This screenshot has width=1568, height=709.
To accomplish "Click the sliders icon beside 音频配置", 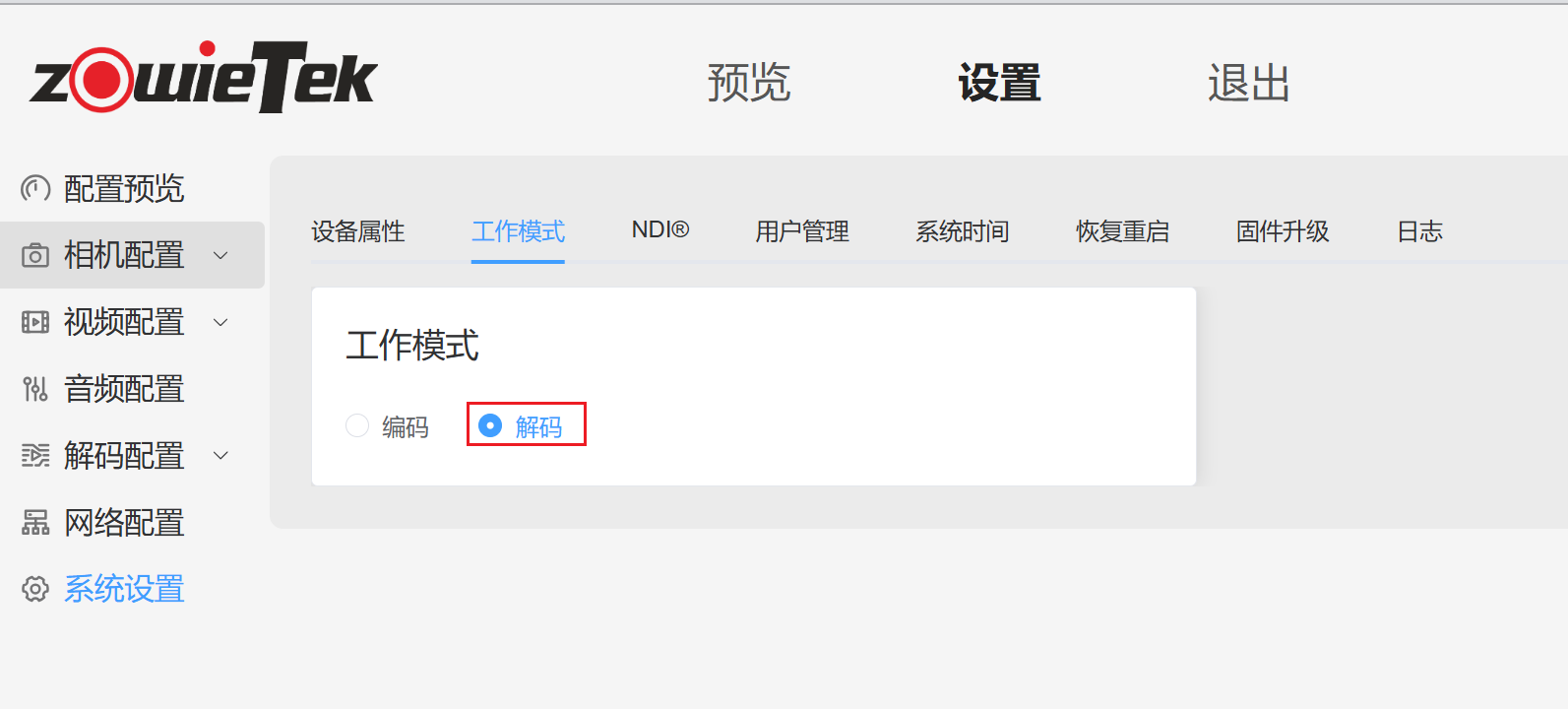I will tap(35, 389).
